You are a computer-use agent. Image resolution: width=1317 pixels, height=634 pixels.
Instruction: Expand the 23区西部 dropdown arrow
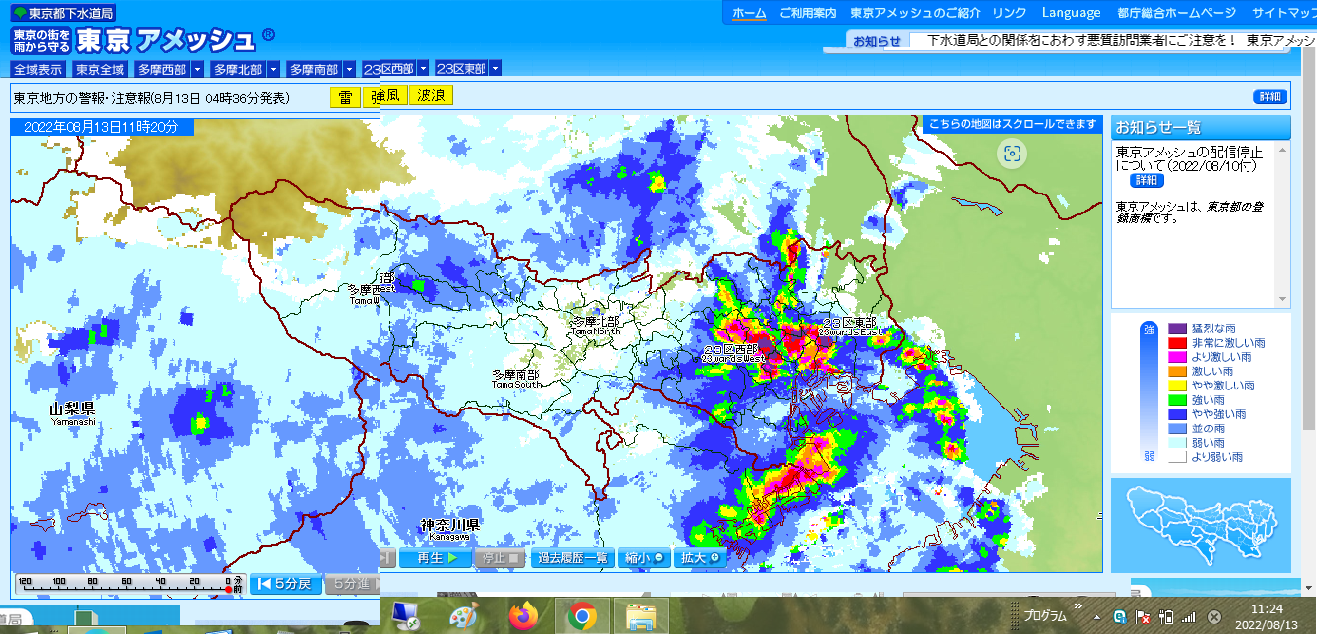pos(424,69)
